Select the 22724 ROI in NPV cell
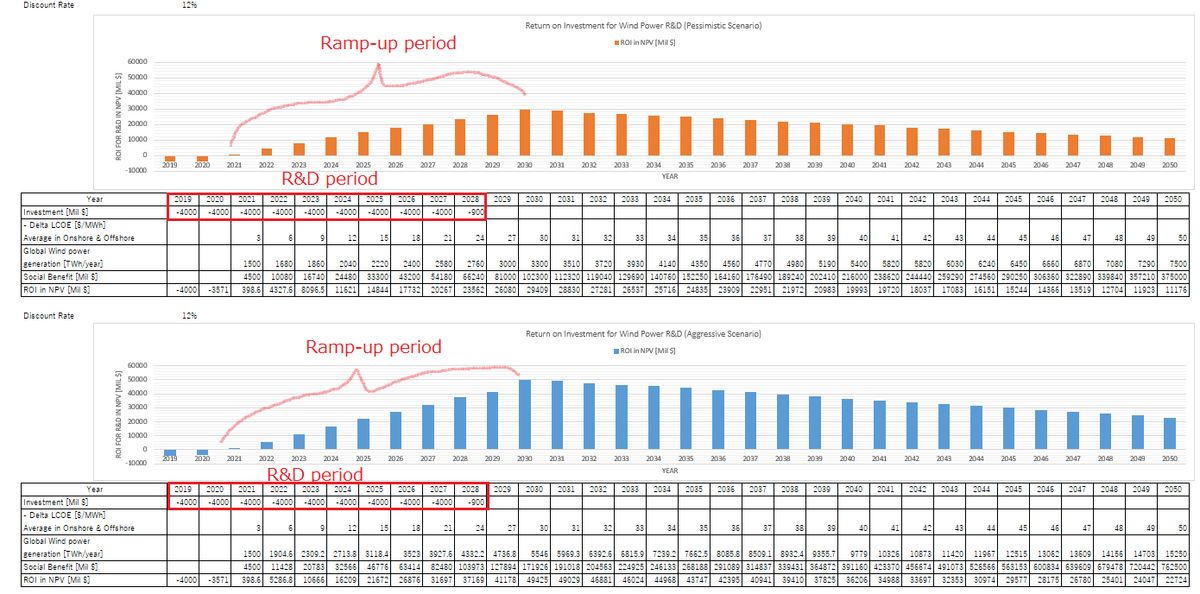Image resolution: width=1200 pixels, height=594 pixels. (x=1178, y=577)
